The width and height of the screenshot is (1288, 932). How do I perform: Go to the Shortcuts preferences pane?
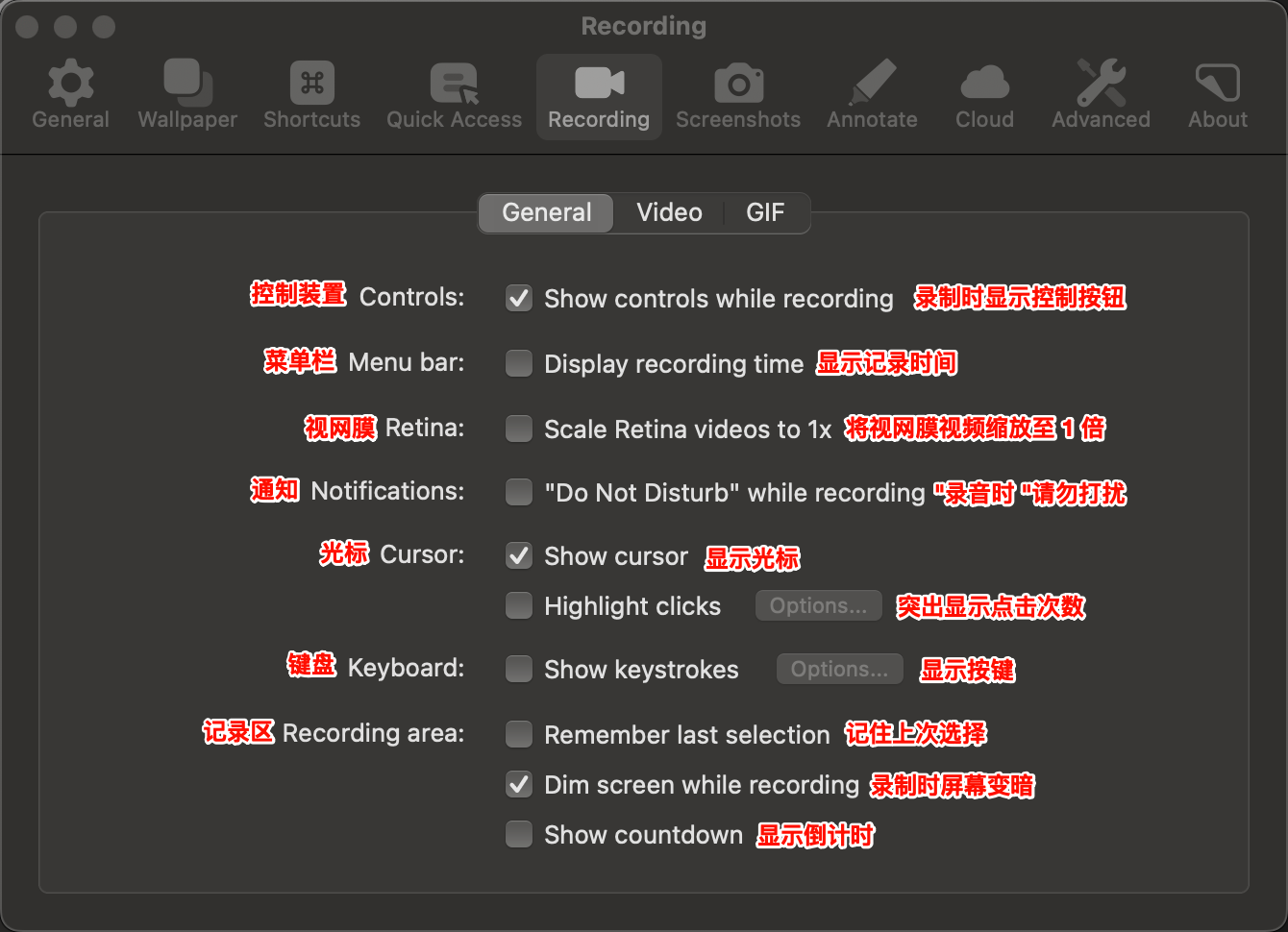(311, 85)
